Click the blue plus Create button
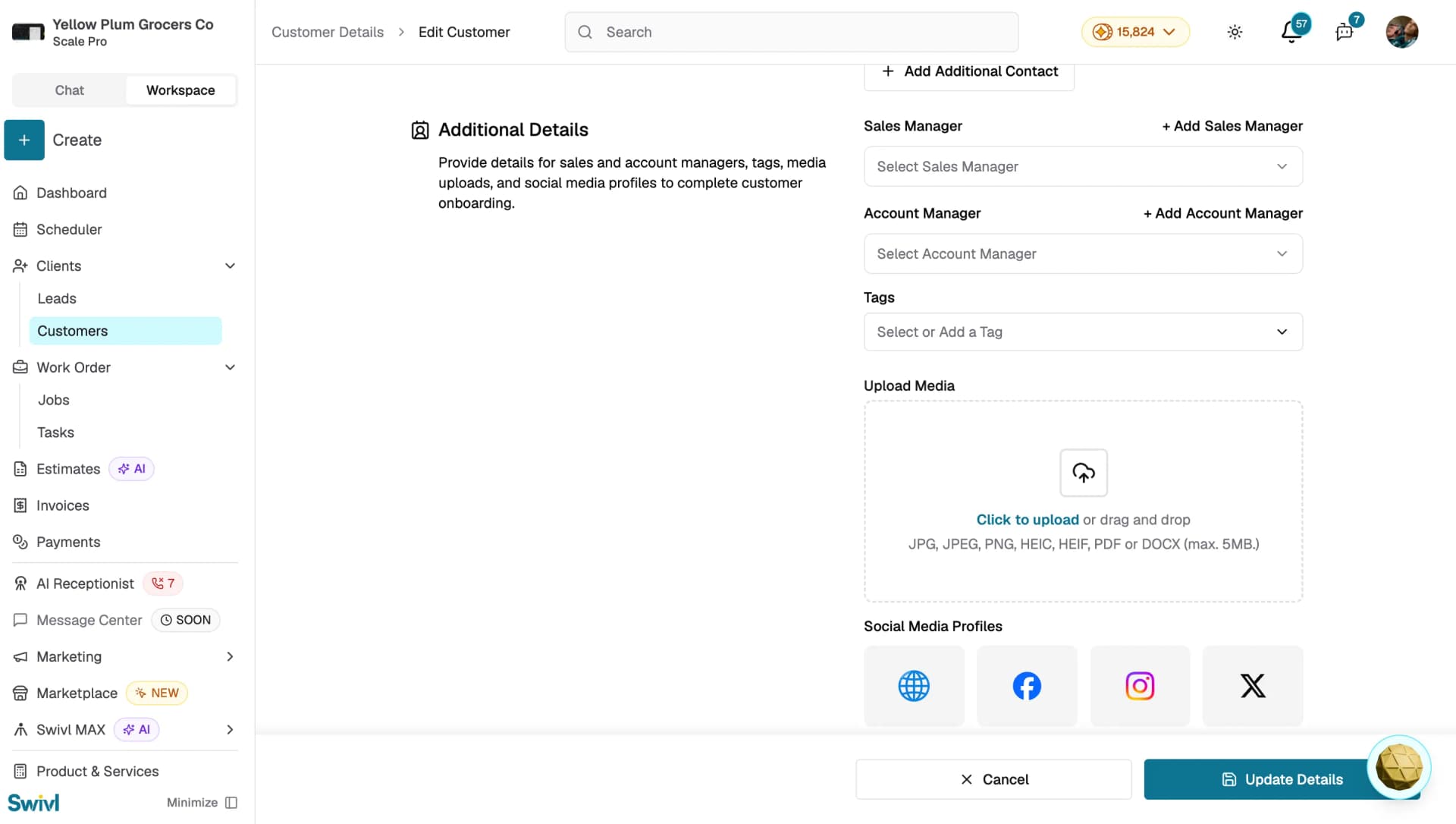The width and height of the screenshot is (1456, 824). pos(24,140)
